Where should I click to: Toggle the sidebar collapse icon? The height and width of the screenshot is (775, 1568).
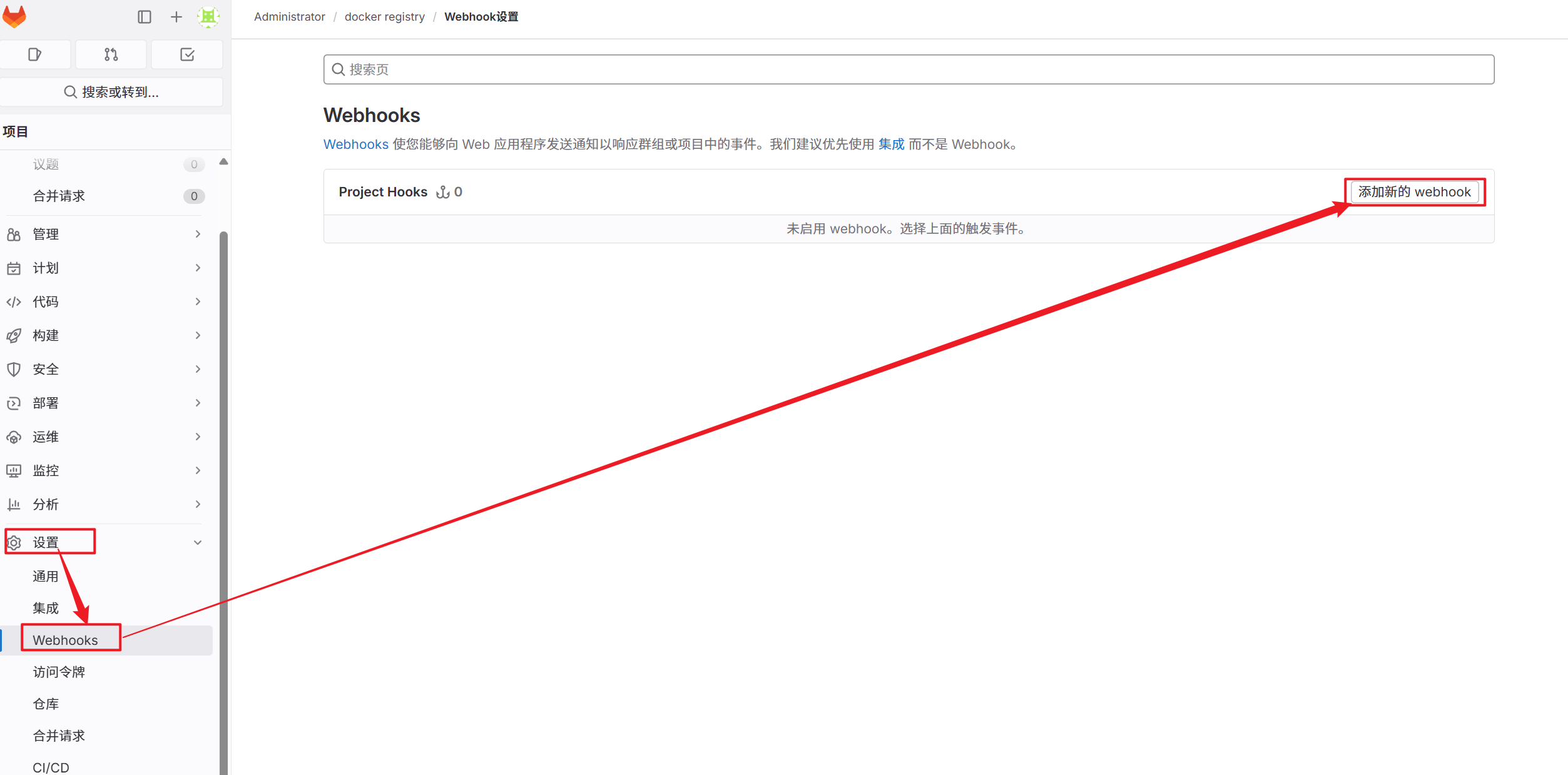tap(145, 17)
